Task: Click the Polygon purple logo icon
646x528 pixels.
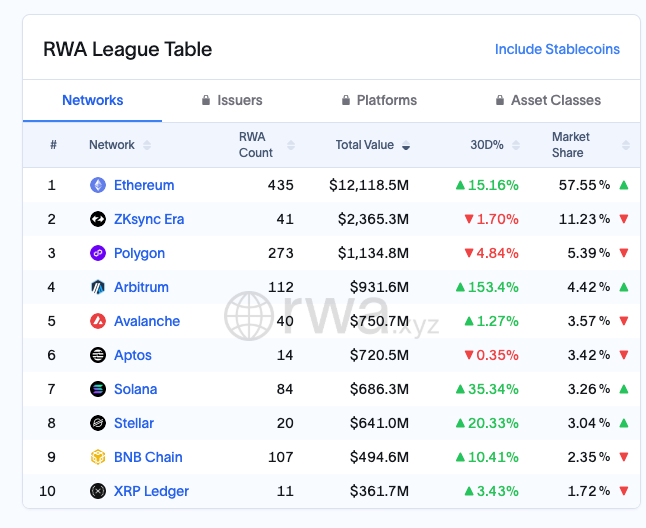Action: point(98,253)
